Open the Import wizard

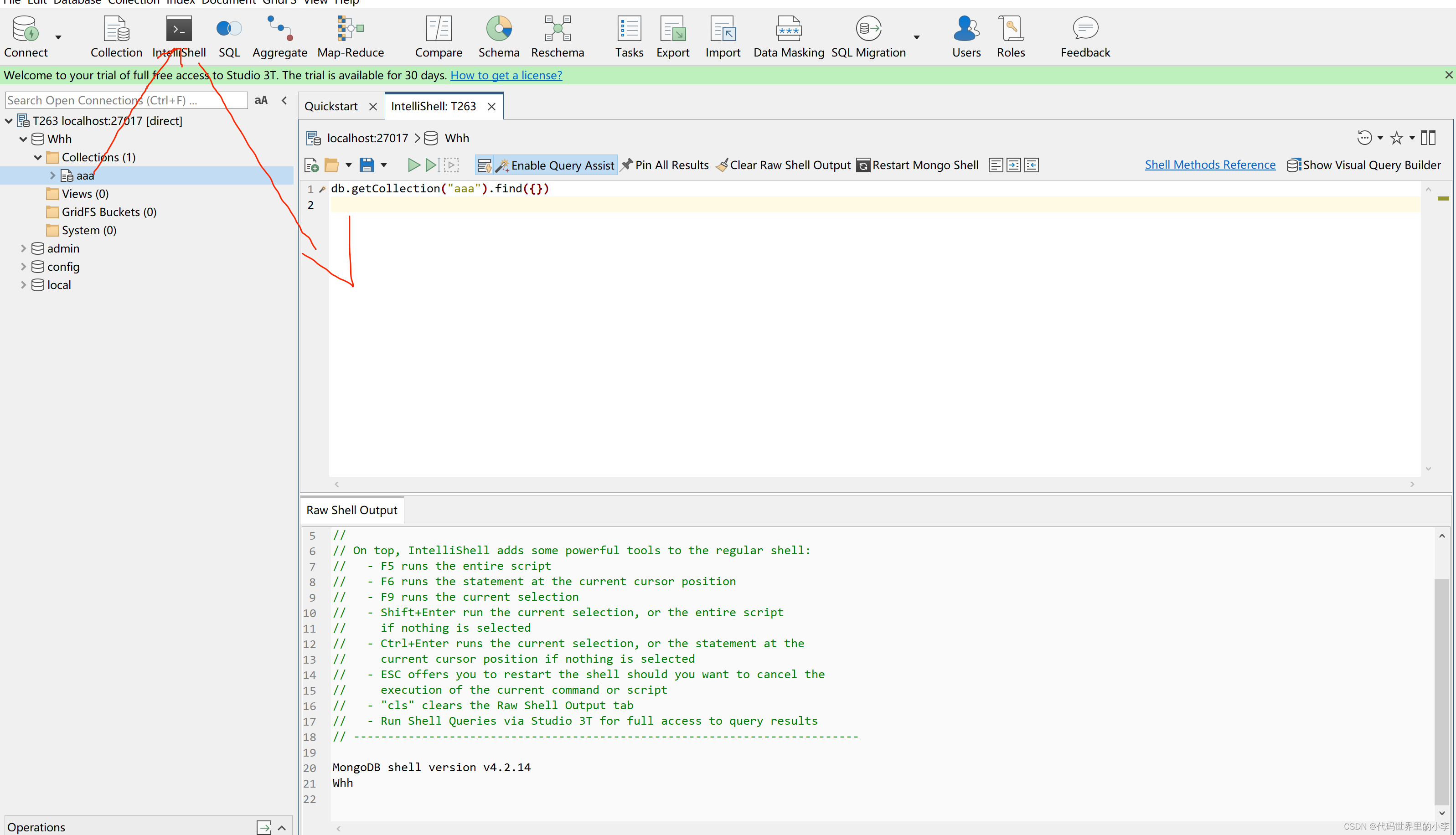tap(723, 37)
